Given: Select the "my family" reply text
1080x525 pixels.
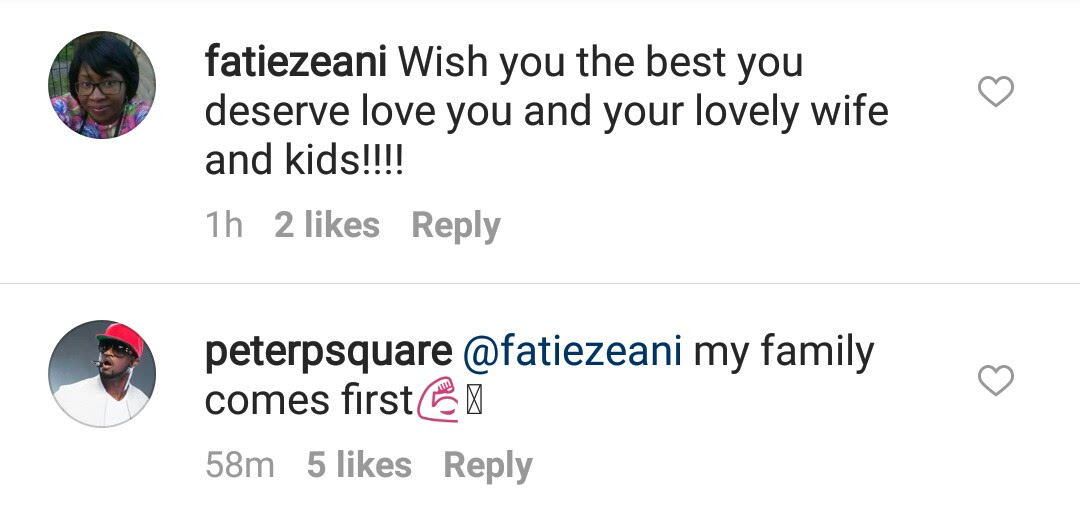Looking at the screenshot, I should pos(784,353).
